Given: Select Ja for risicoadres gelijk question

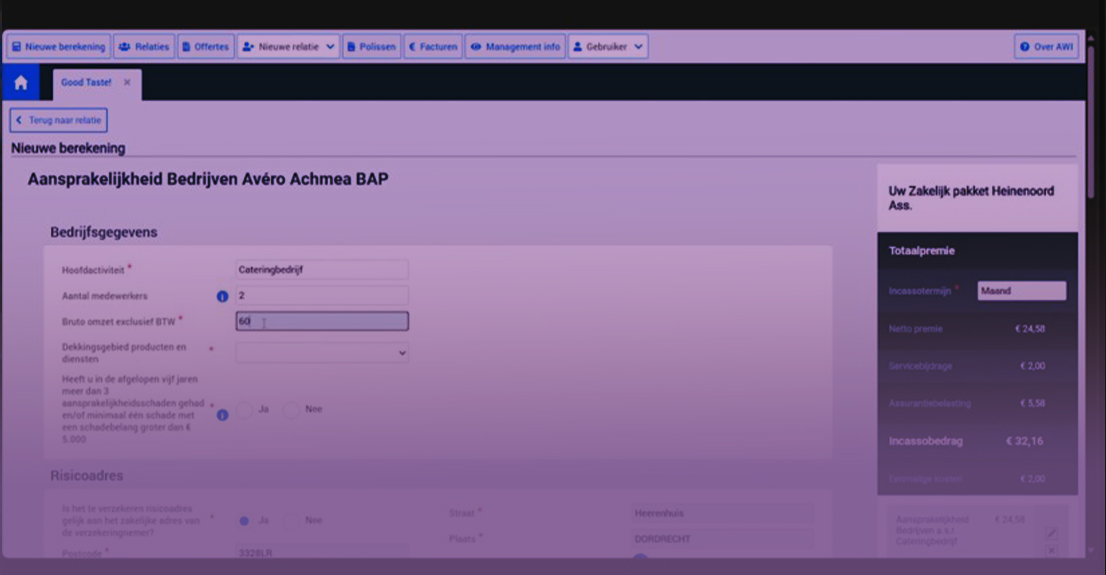Looking at the screenshot, I should tap(244, 521).
